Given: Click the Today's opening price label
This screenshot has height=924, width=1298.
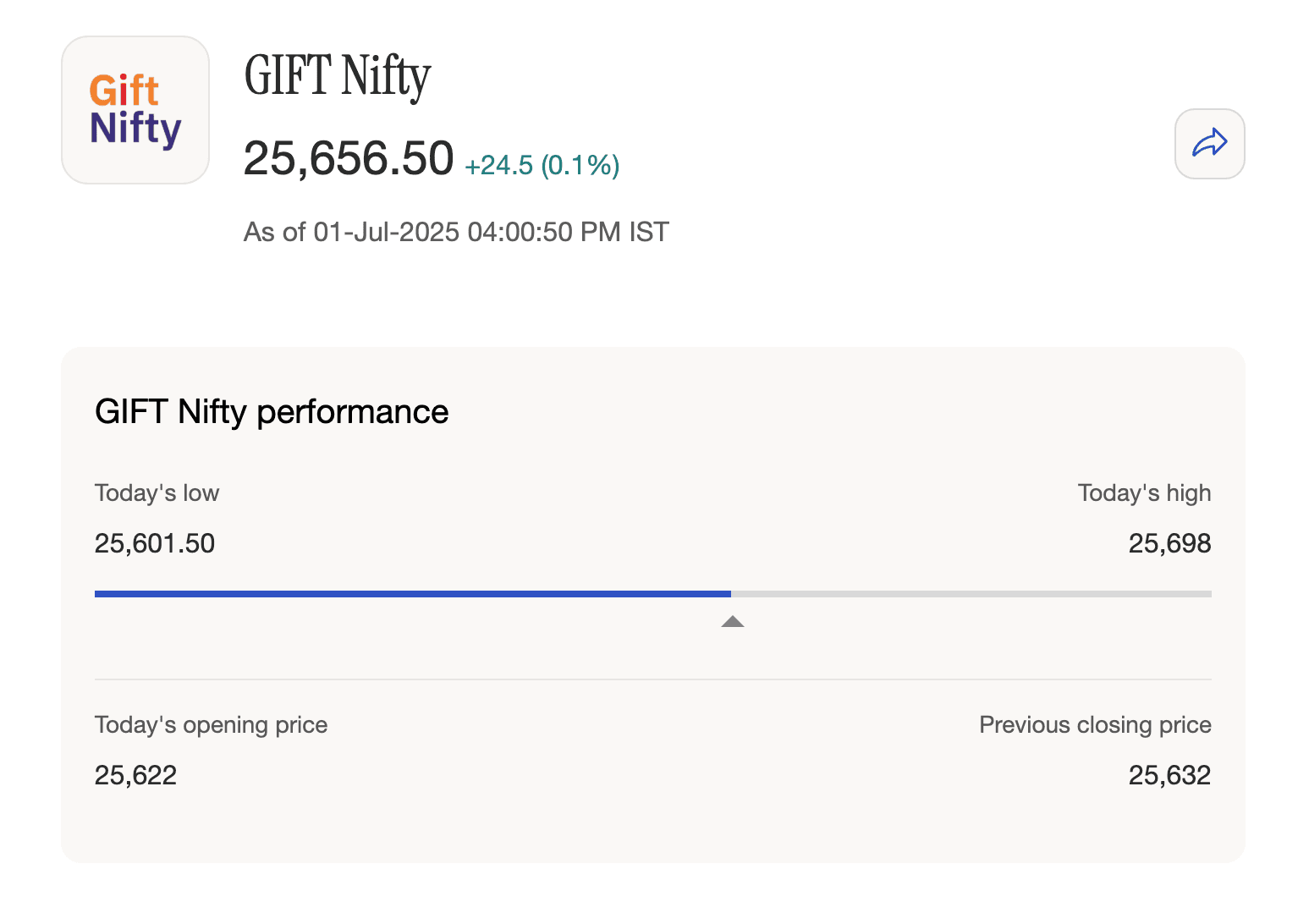Looking at the screenshot, I should point(211,725).
